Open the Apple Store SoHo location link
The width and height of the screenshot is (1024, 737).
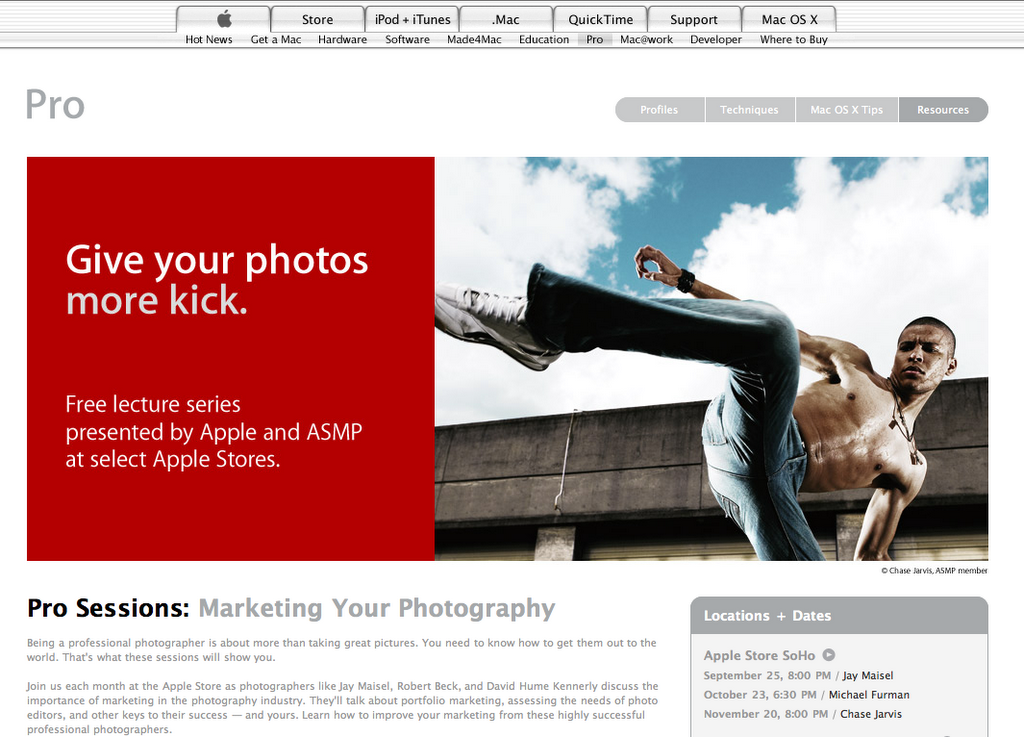point(760,655)
